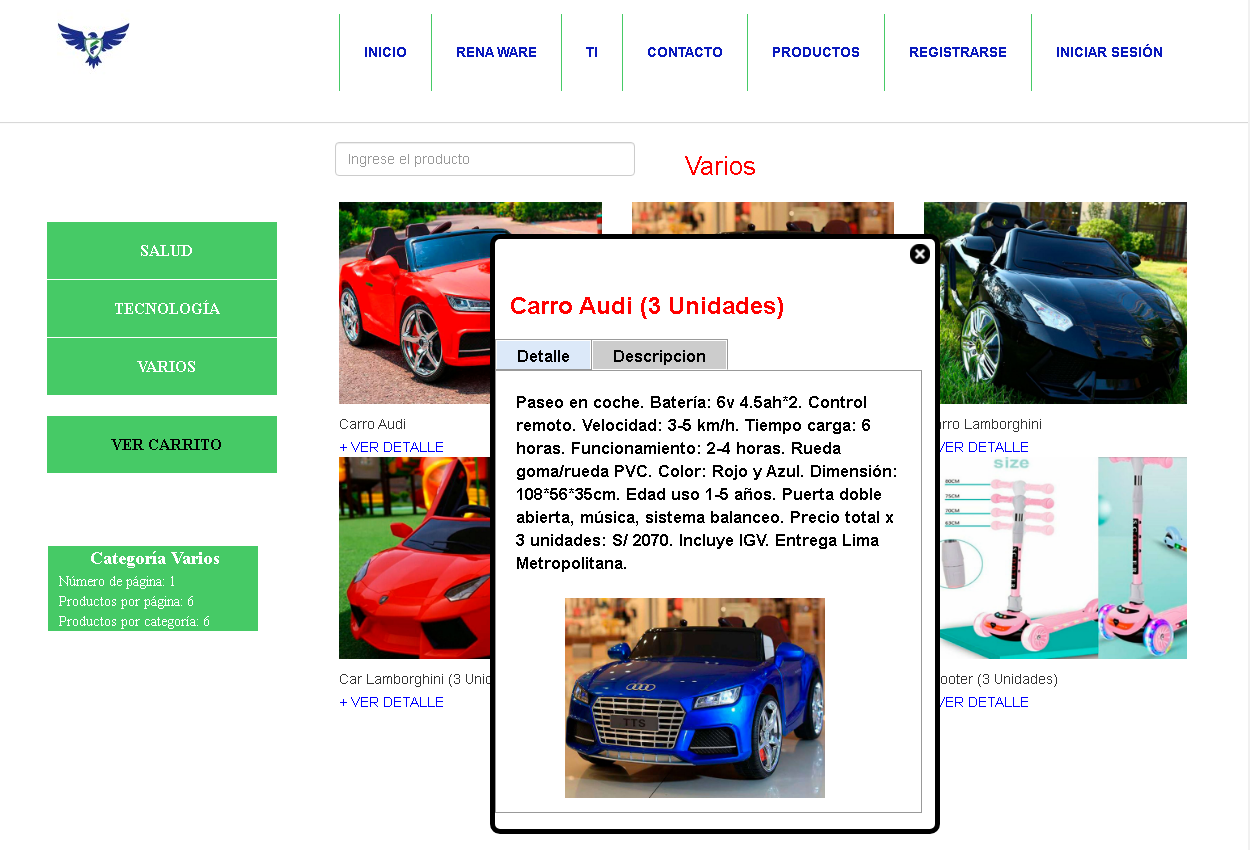Screen dimensions: 1250x850
Task: Select the Detalle tab
Action: tap(543, 356)
